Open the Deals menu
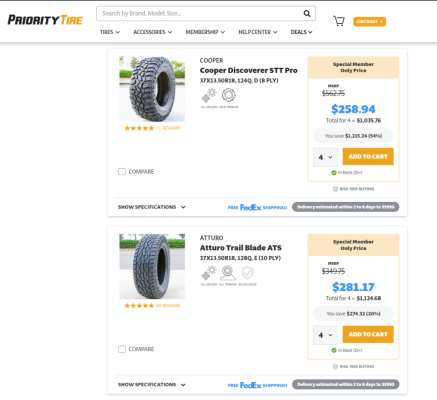The height and width of the screenshot is (400, 437). (x=301, y=32)
